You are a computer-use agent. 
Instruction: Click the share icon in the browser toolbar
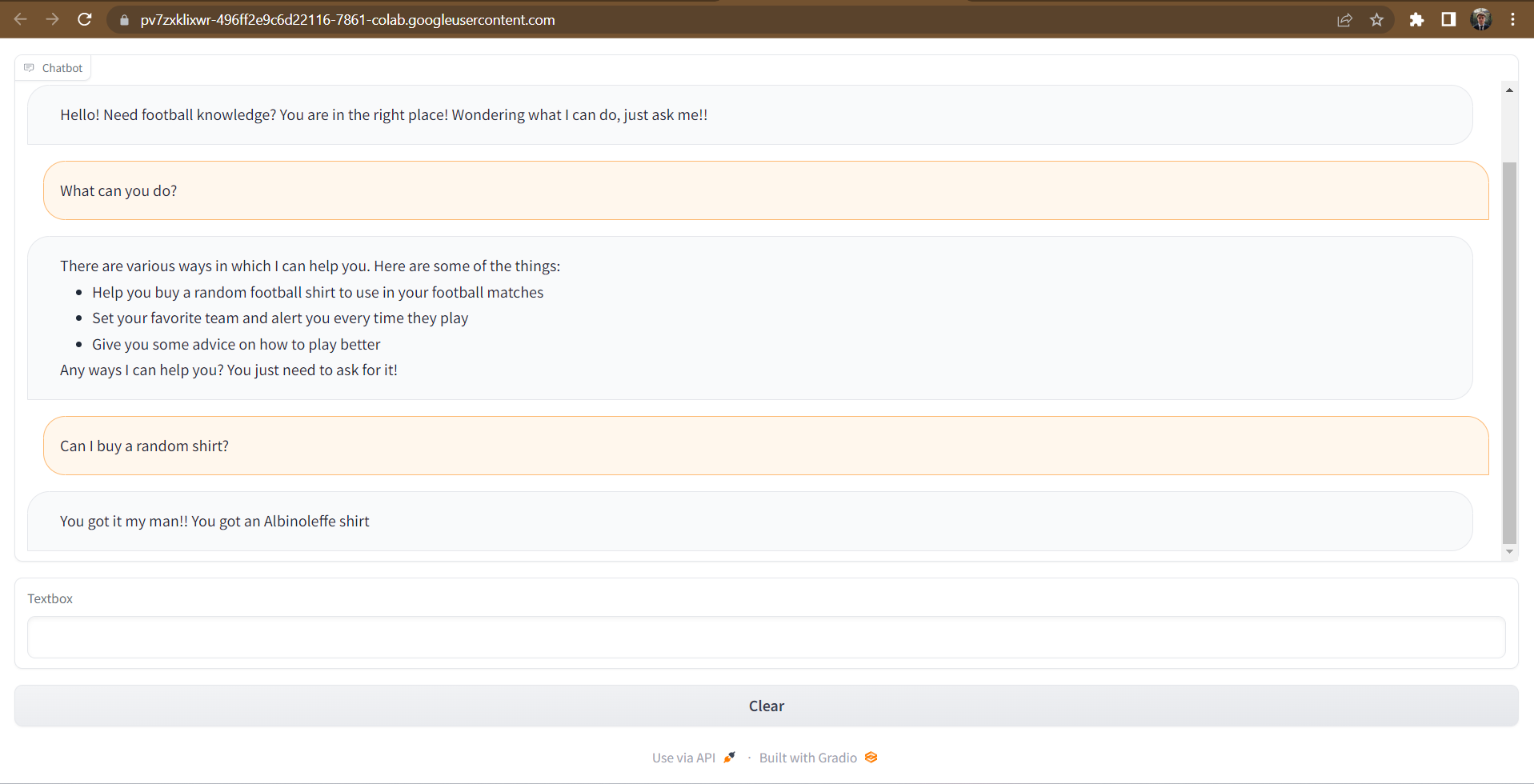point(1344,19)
